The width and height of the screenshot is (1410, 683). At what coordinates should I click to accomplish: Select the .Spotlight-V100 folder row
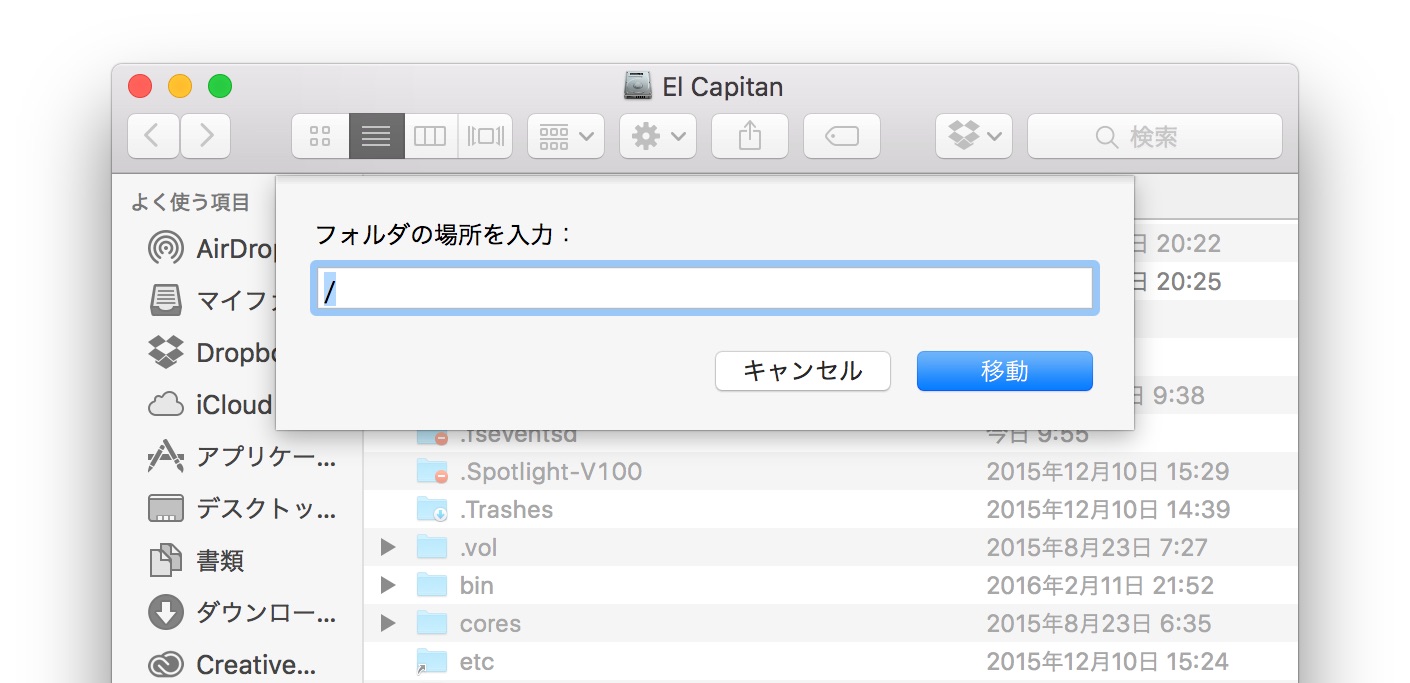830,471
